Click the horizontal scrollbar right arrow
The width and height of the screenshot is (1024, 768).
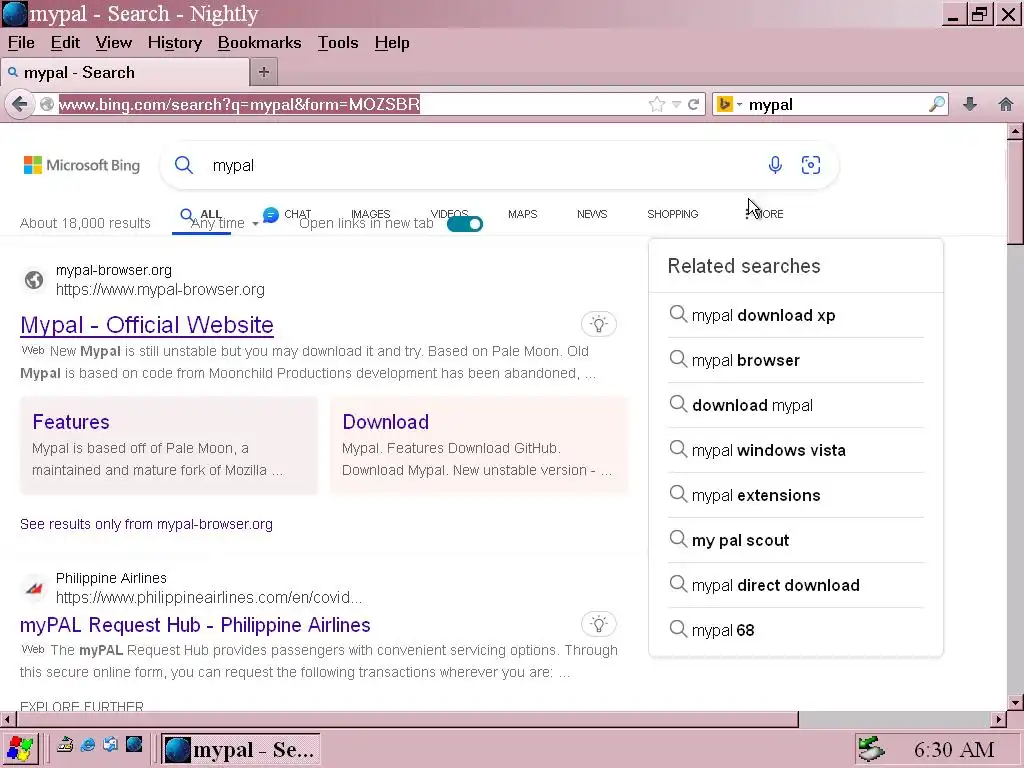click(999, 720)
